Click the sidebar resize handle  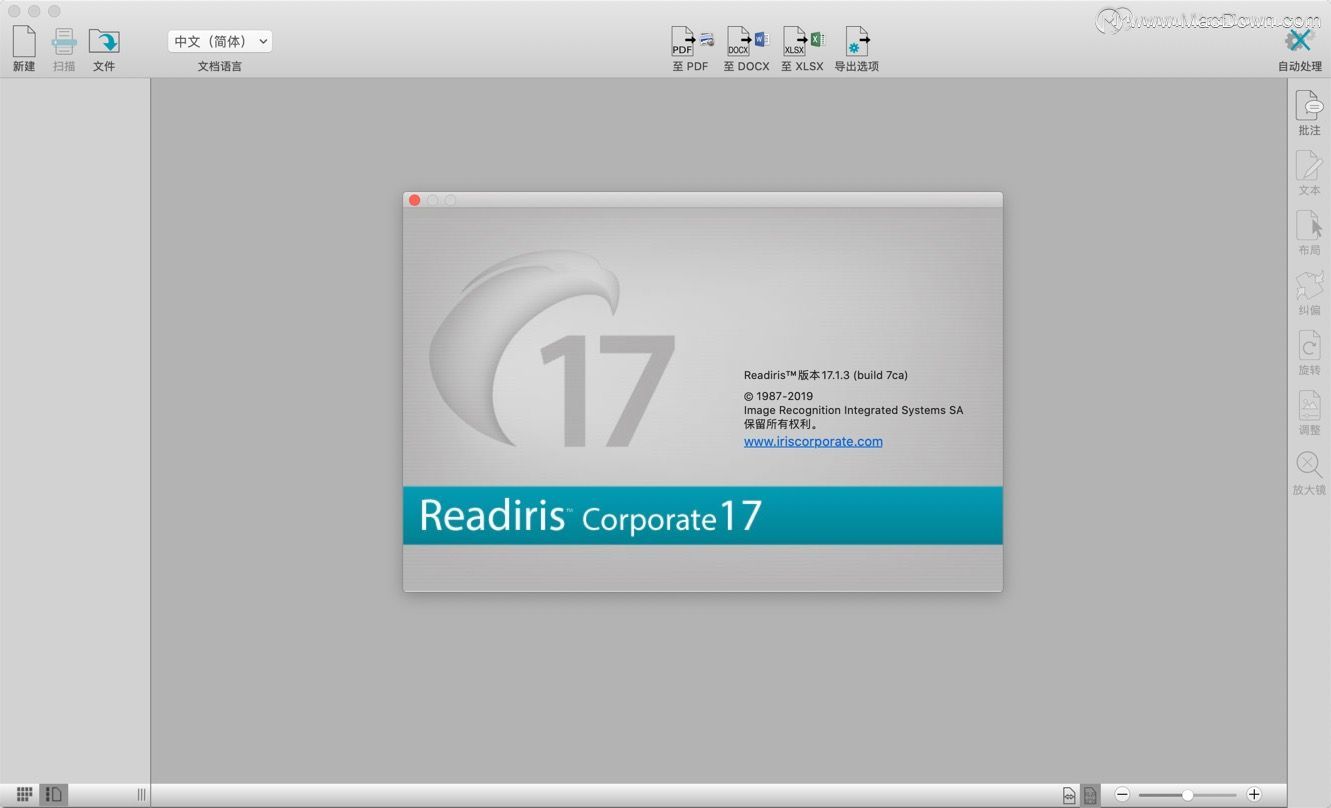point(141,794)
